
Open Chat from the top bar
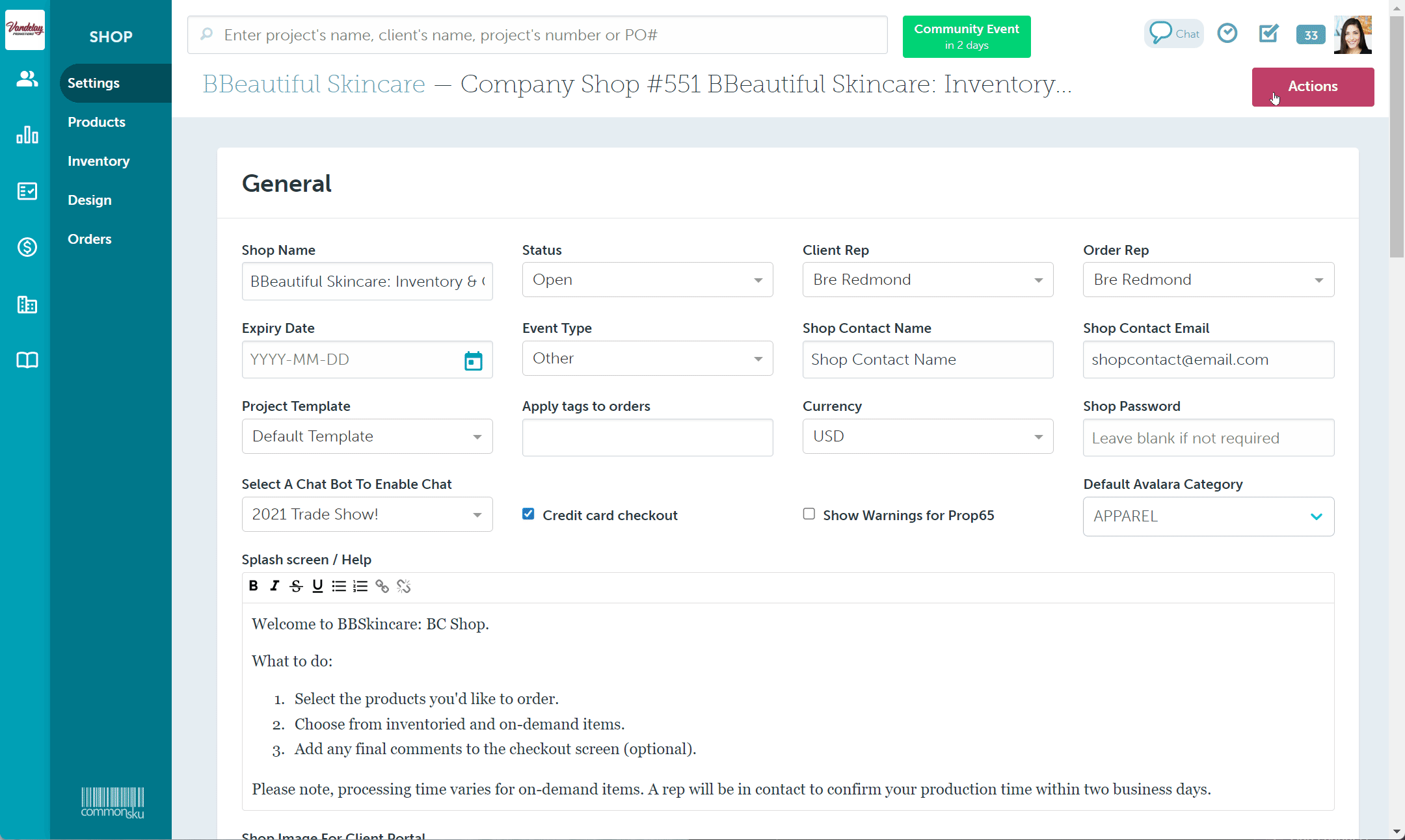(1174, 34)
